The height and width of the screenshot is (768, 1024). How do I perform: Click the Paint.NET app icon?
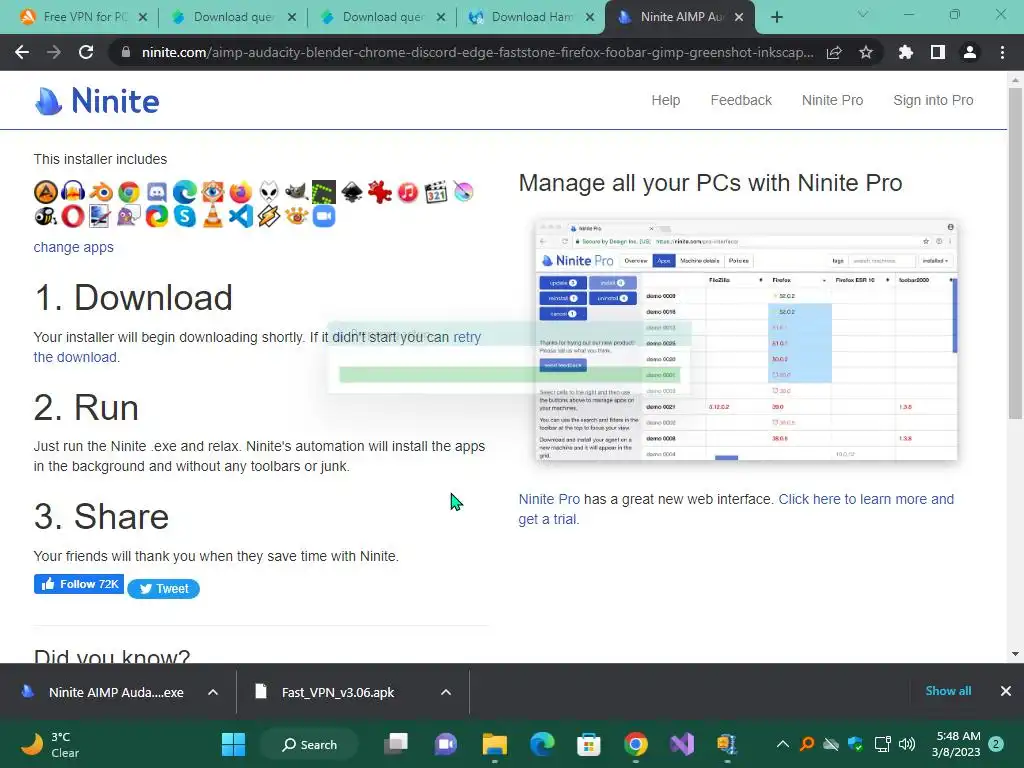(101, 216)
